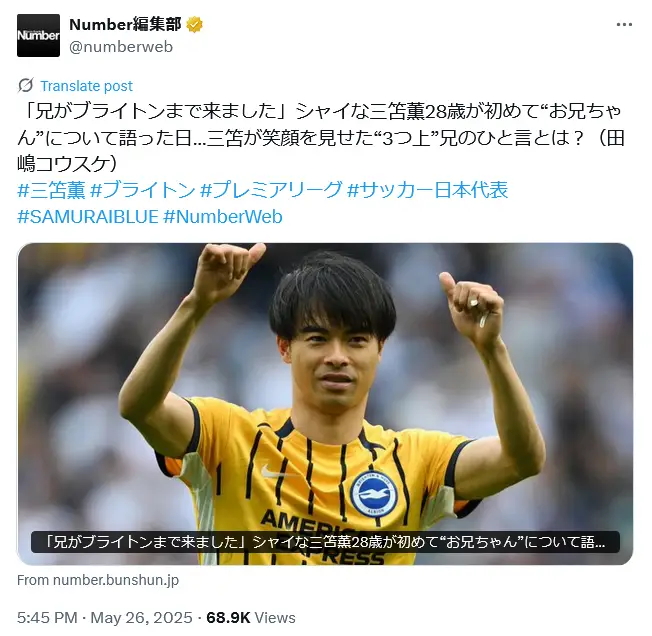Open the article card photo of the player
Image resolution: width=652 pixels, height=636 pixels.
click(325, 387)
